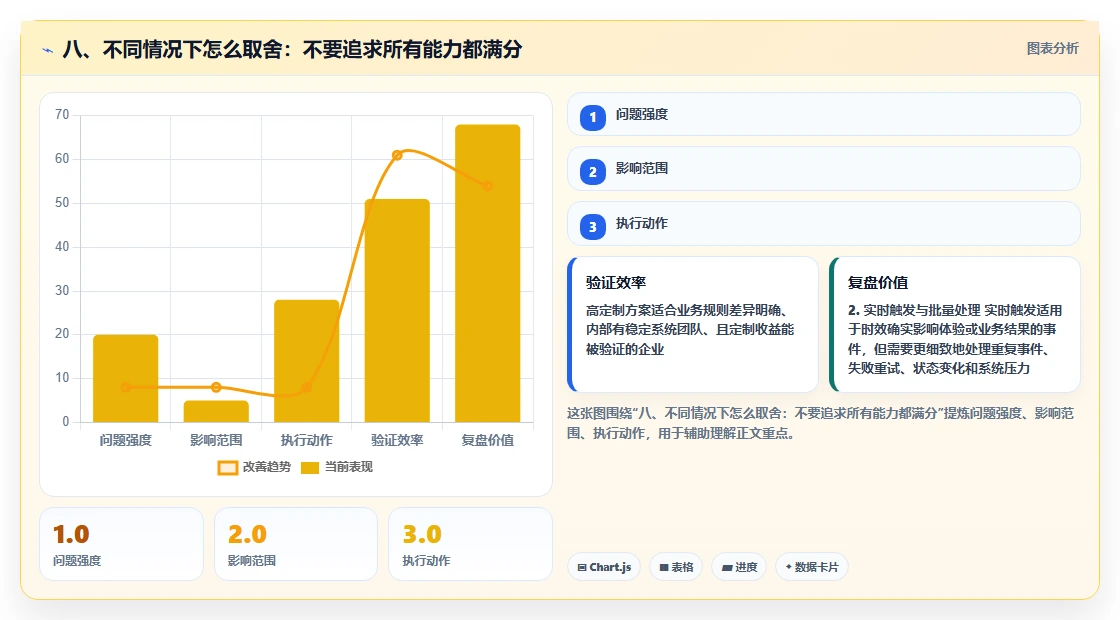Viewport: 1120px width, 620px height.
Task: Click the number 3 badge for 执行动作
Action: click(592, 226)
